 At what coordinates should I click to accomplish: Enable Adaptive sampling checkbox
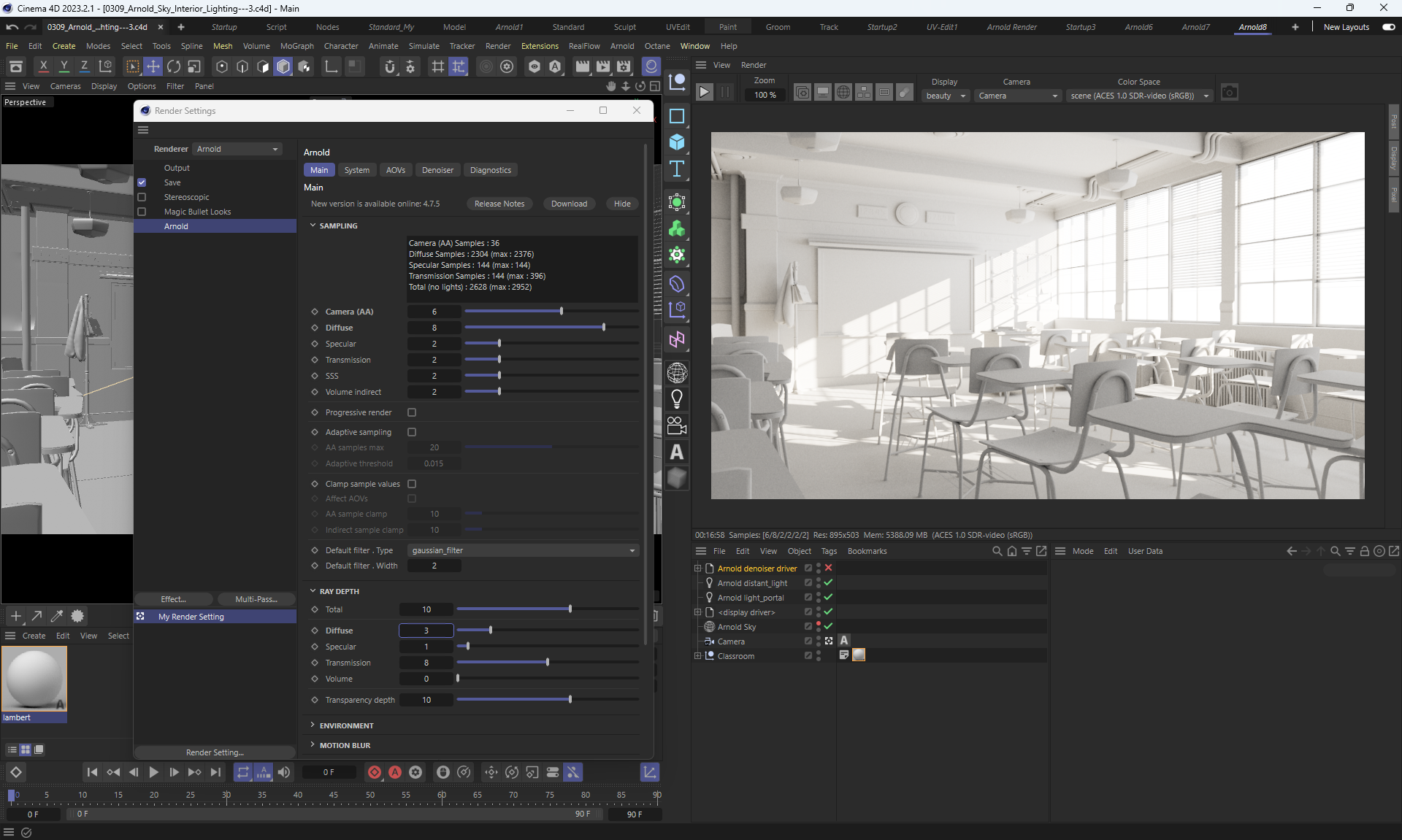pyautogui.click(x=412, y=432)
